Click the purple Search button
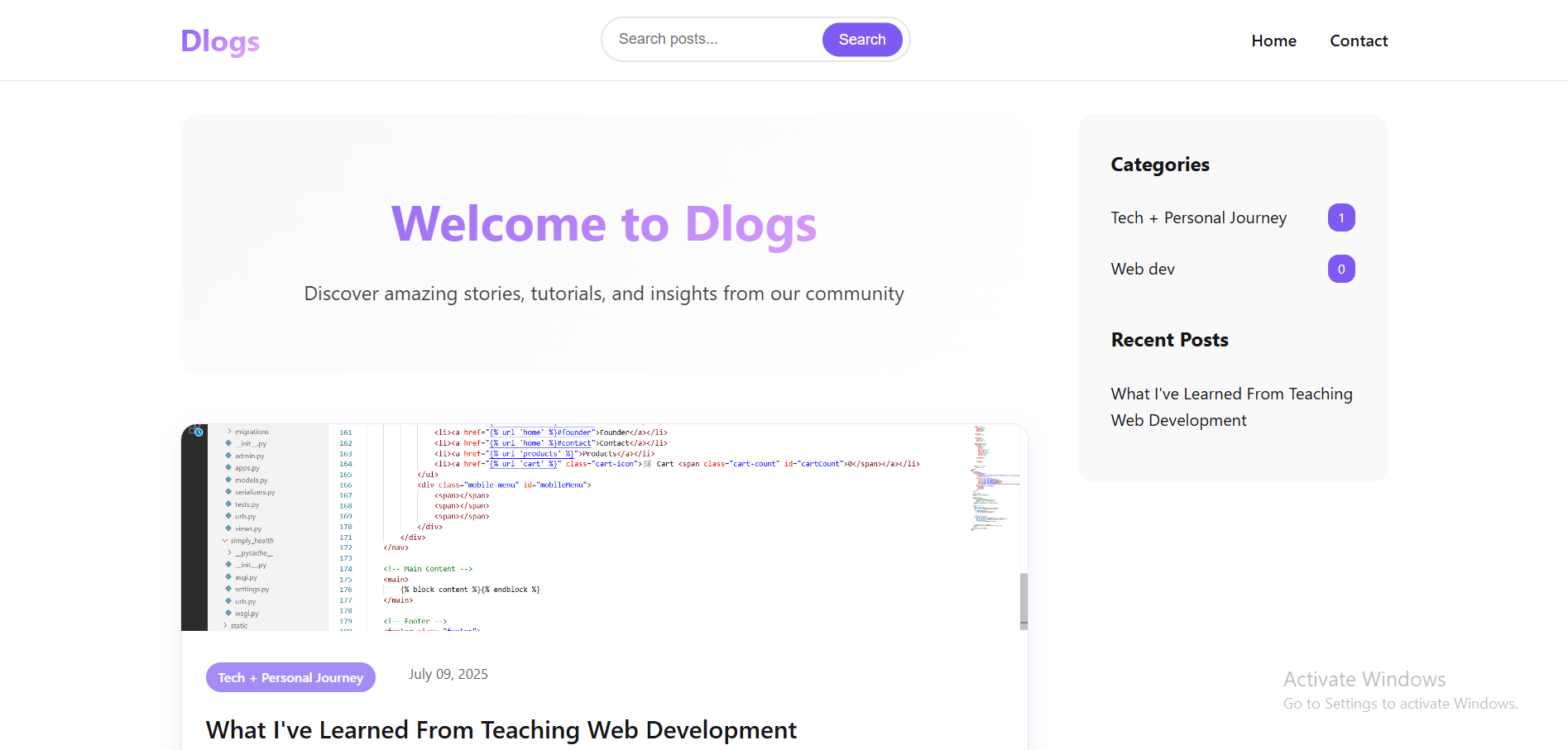 (862, 40)
